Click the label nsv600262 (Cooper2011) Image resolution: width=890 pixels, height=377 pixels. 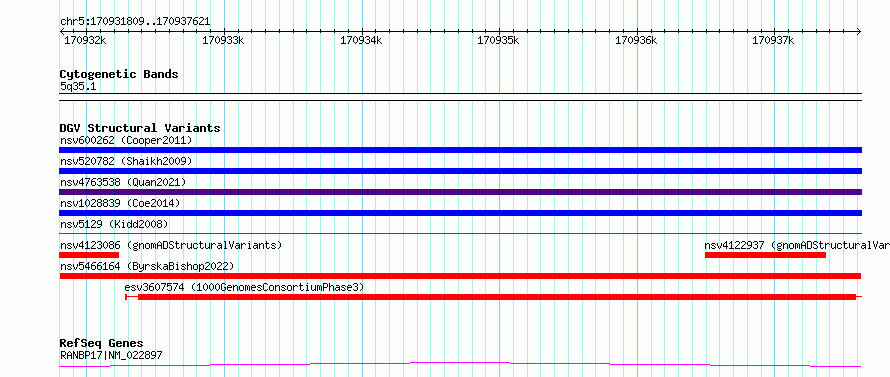coord(126,140)
